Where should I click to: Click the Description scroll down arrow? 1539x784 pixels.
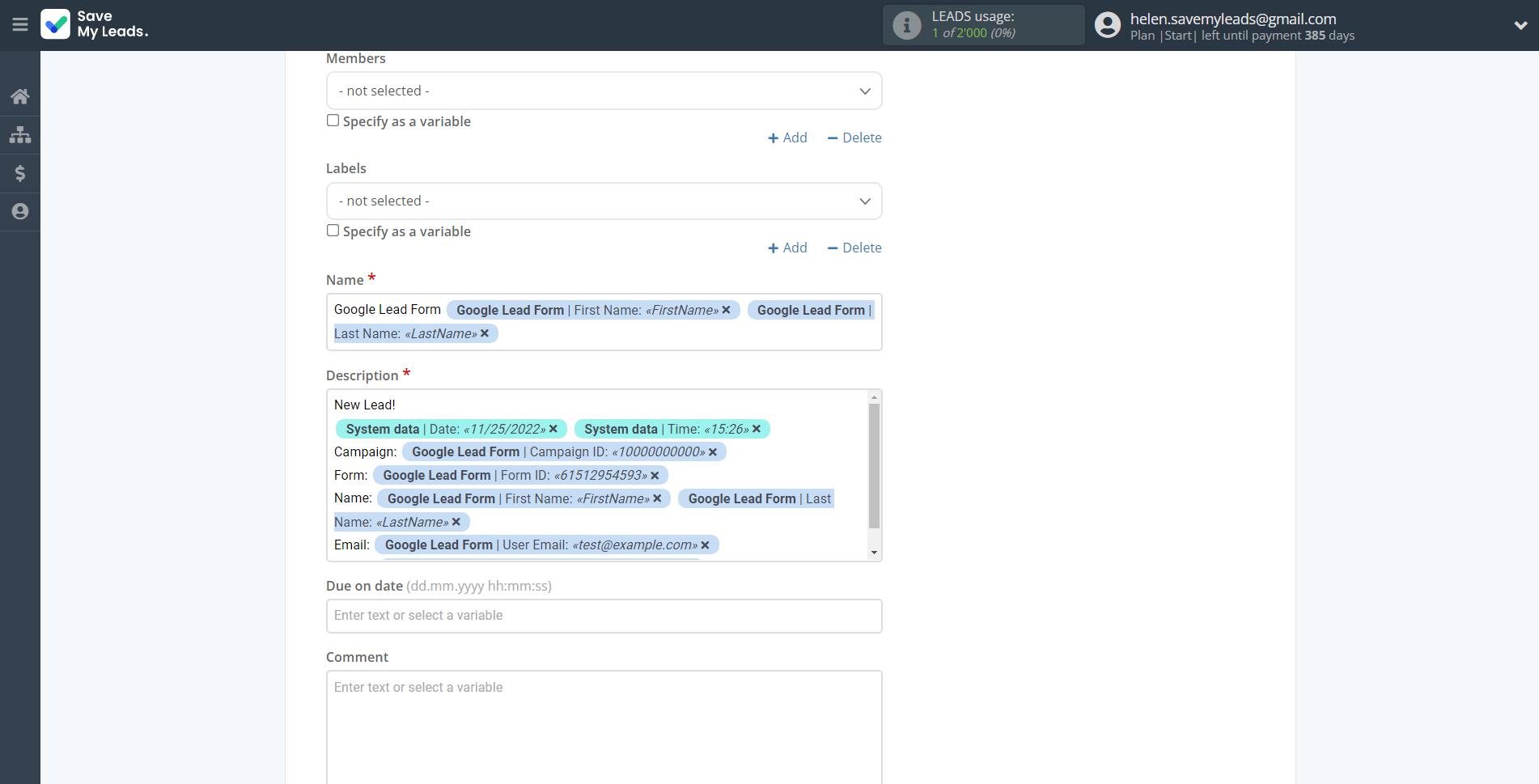tap(874, 553)
